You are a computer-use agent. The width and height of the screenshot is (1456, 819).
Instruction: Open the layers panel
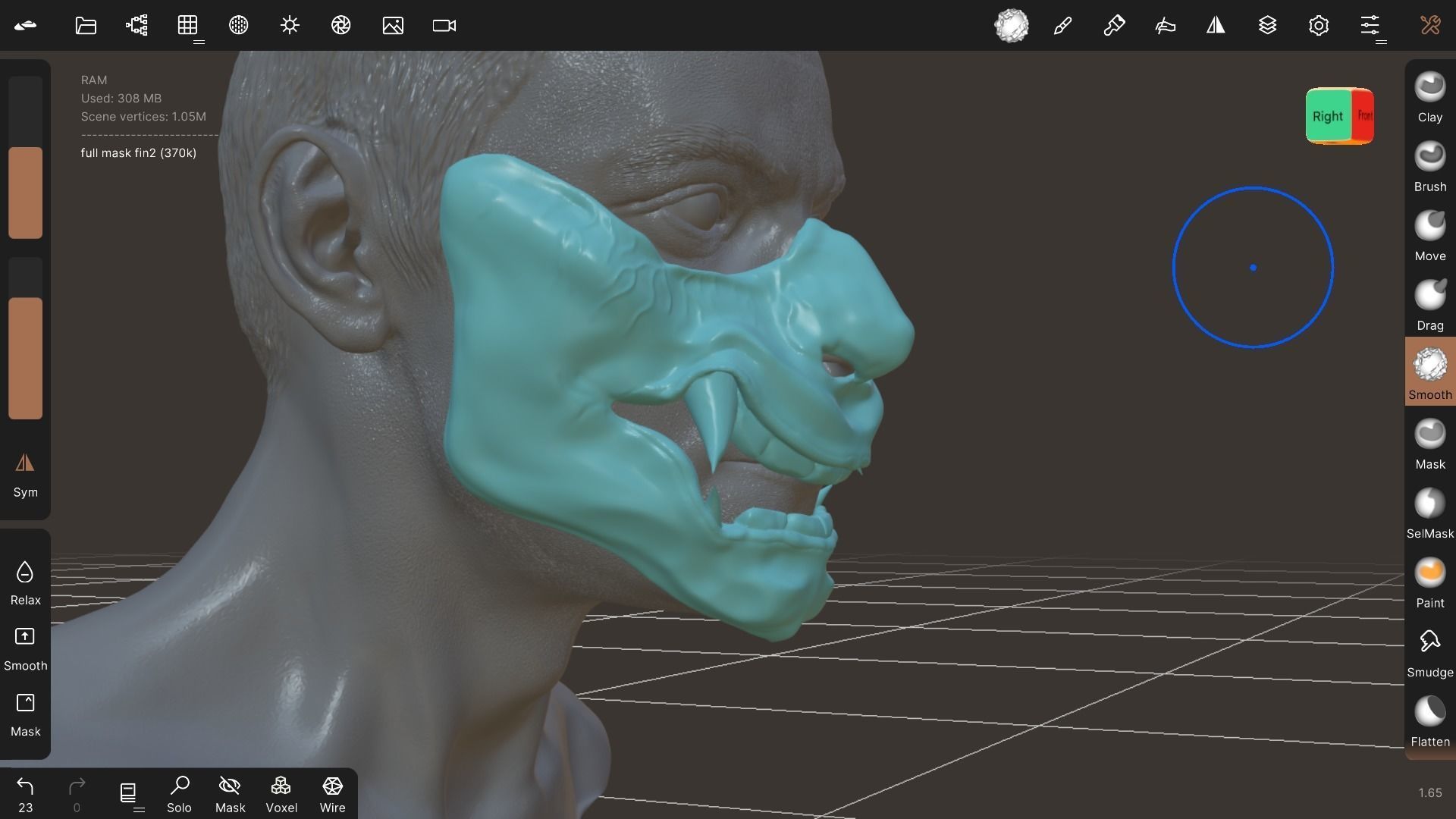1267,25
